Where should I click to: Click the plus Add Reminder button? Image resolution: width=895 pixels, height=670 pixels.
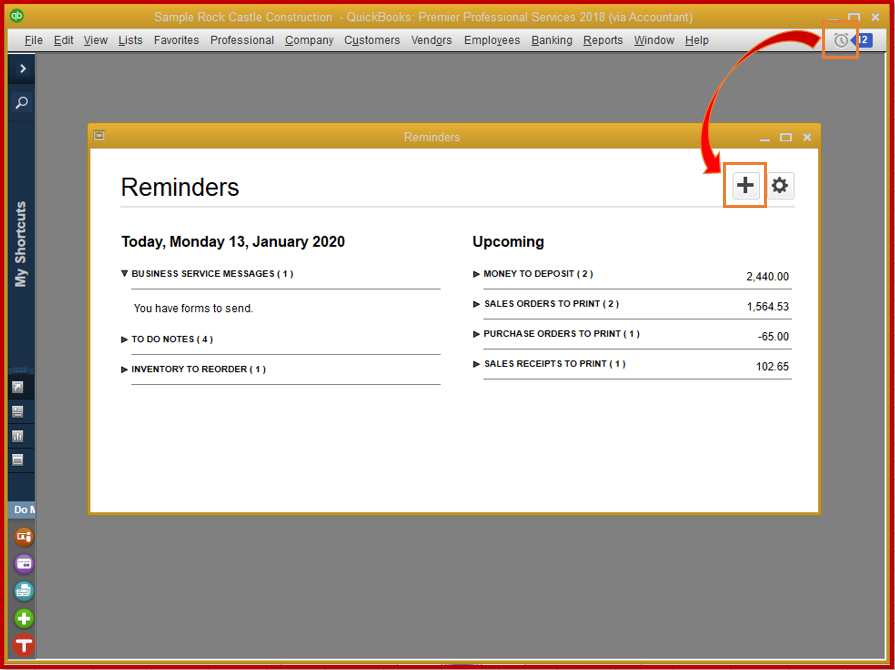(745, 185)
